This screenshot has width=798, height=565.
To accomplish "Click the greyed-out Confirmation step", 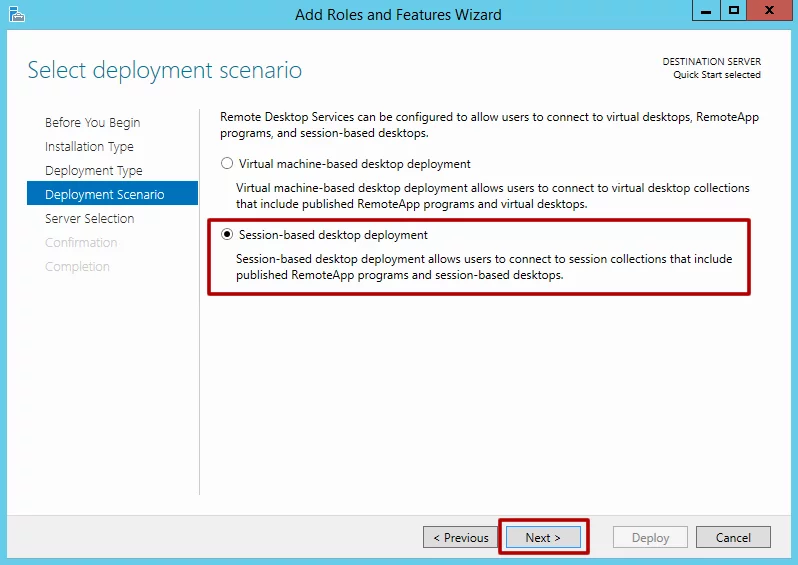I will (81, 243).
